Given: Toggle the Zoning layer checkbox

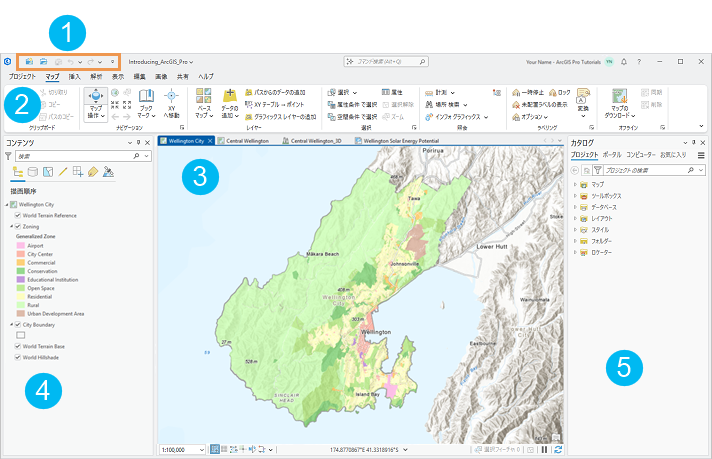Looking at the screenshot, I should 18,226.
